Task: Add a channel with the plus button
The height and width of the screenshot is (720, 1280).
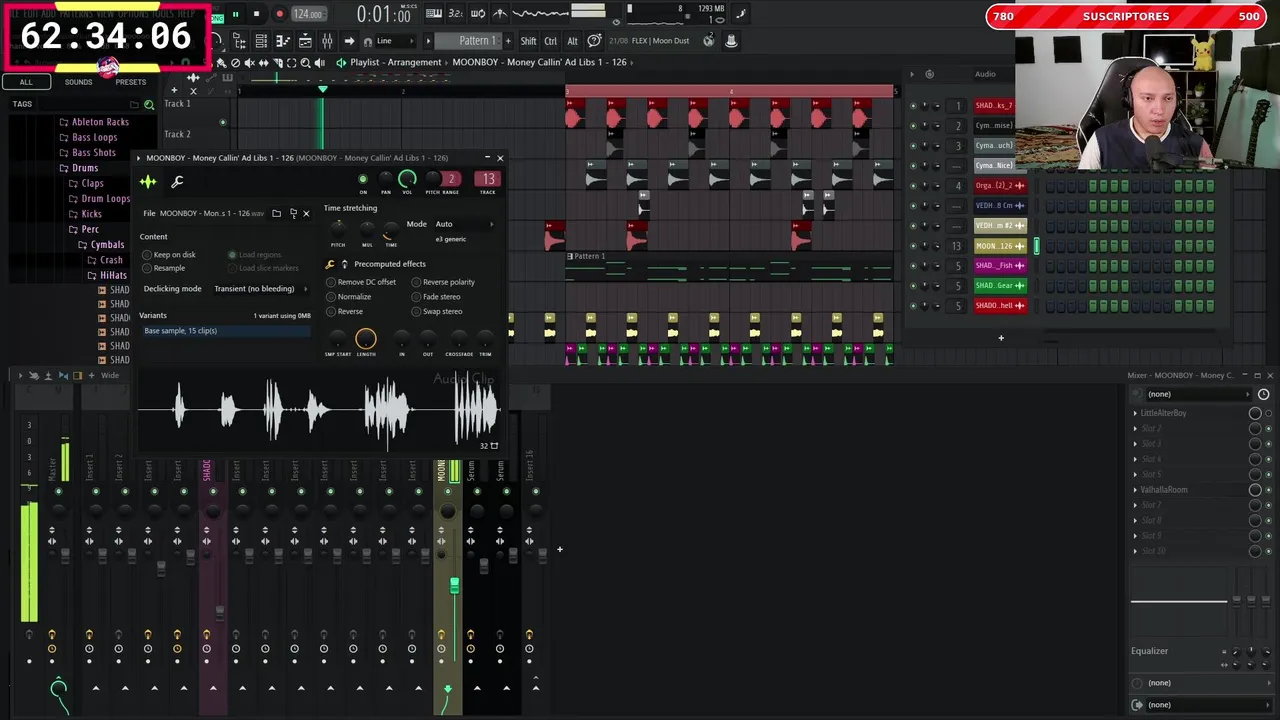Action: point(1001,338)
